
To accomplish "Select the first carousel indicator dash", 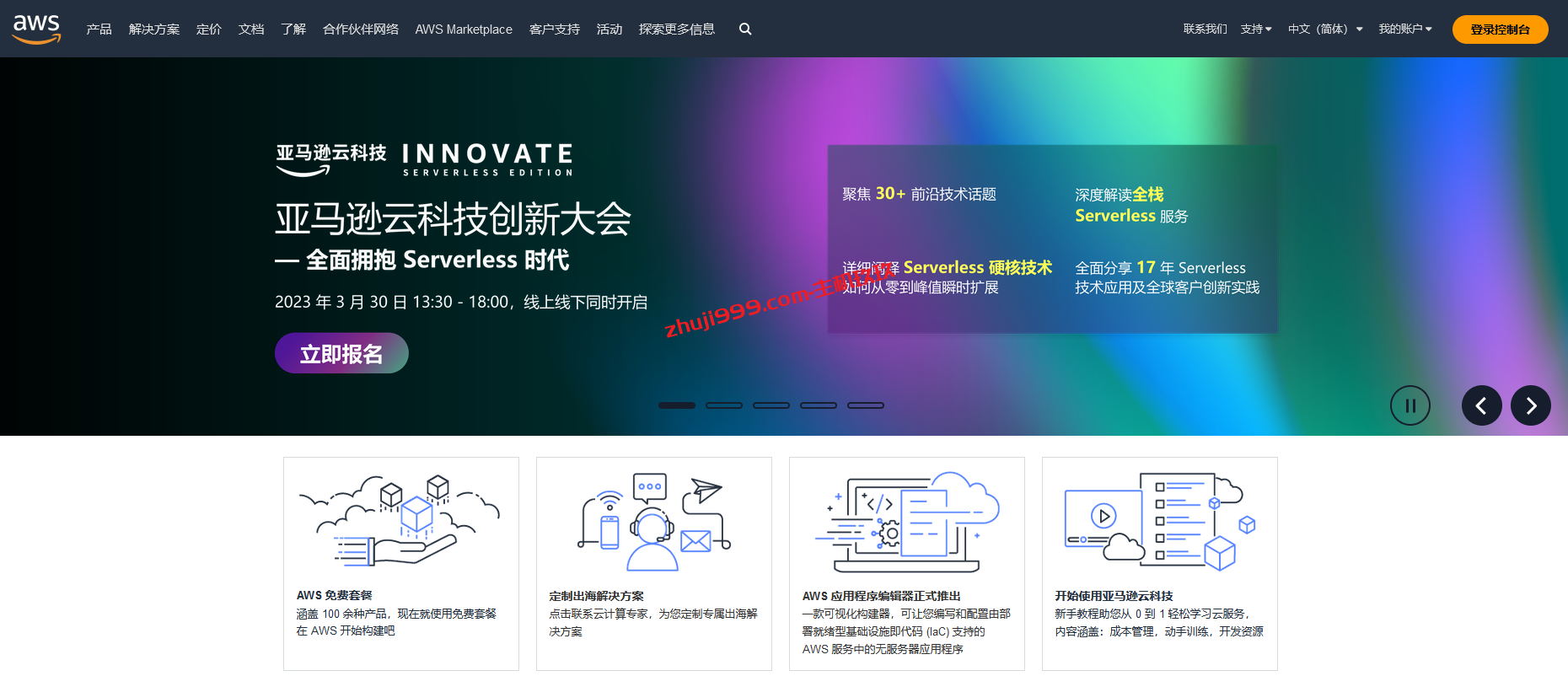I will click(677, 405).
